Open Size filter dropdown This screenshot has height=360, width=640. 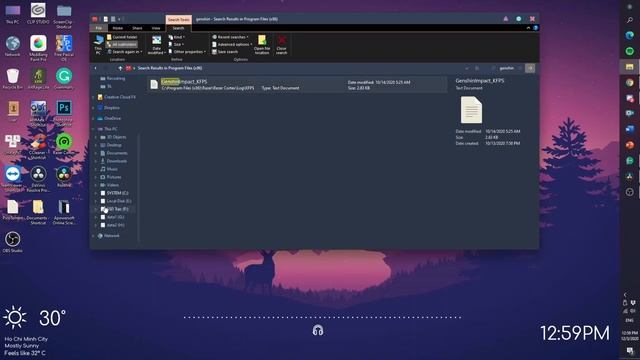176,44
